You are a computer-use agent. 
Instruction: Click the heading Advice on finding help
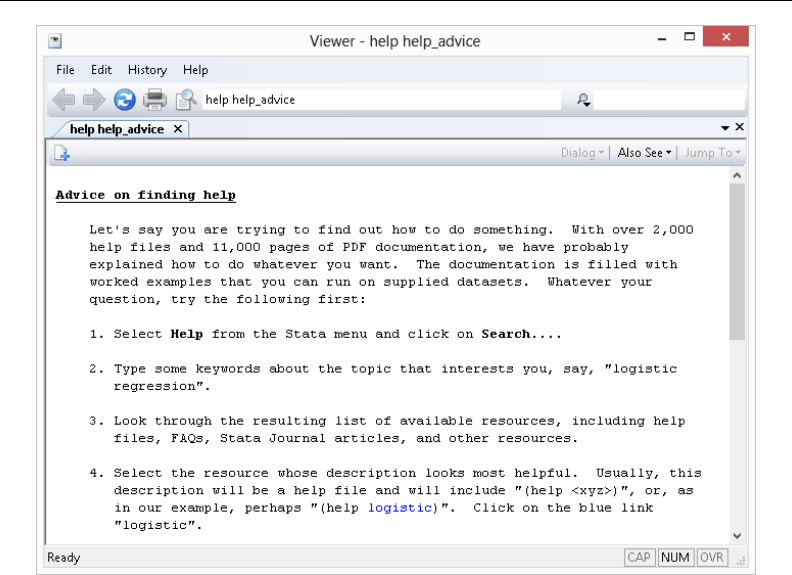coord(145,195)
